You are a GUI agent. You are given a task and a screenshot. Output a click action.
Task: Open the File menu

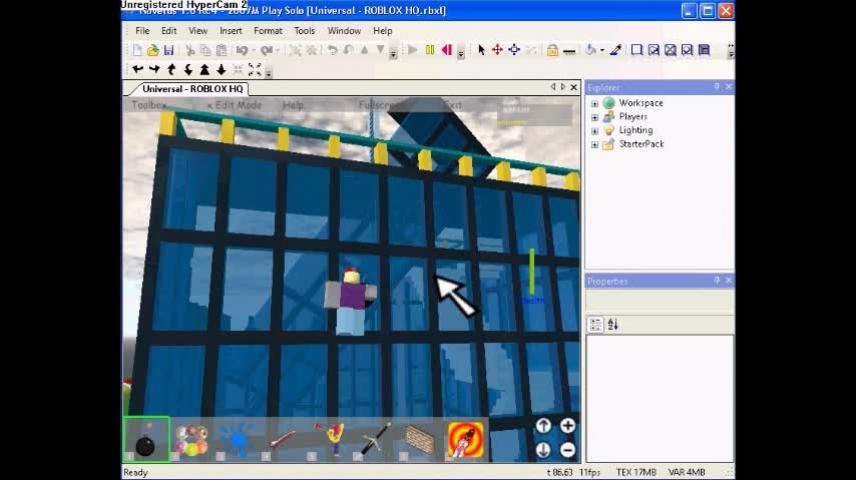(x=142, y=31)
